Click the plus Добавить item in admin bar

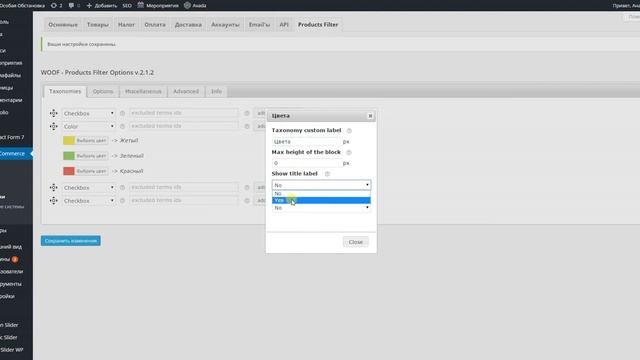point(102,6)
